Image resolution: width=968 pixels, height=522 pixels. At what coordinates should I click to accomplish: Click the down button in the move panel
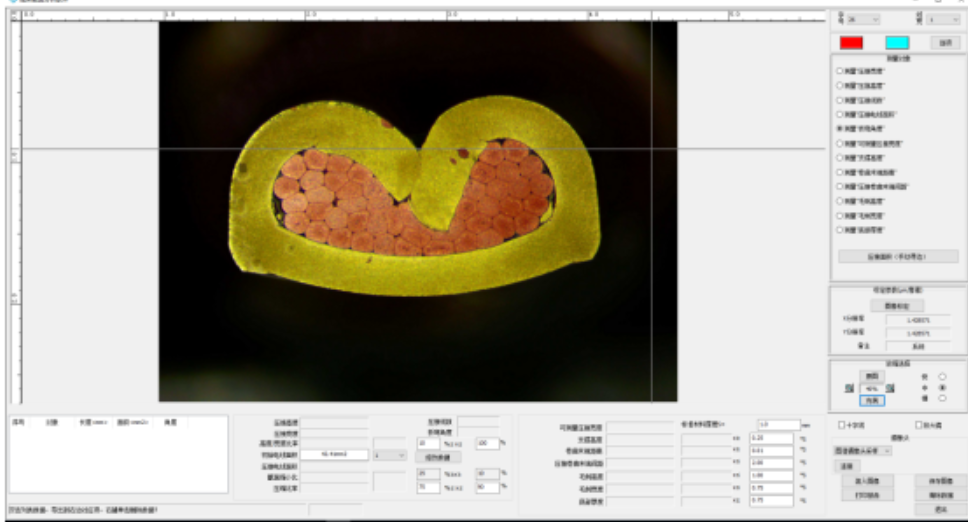(x=871, y=400)
